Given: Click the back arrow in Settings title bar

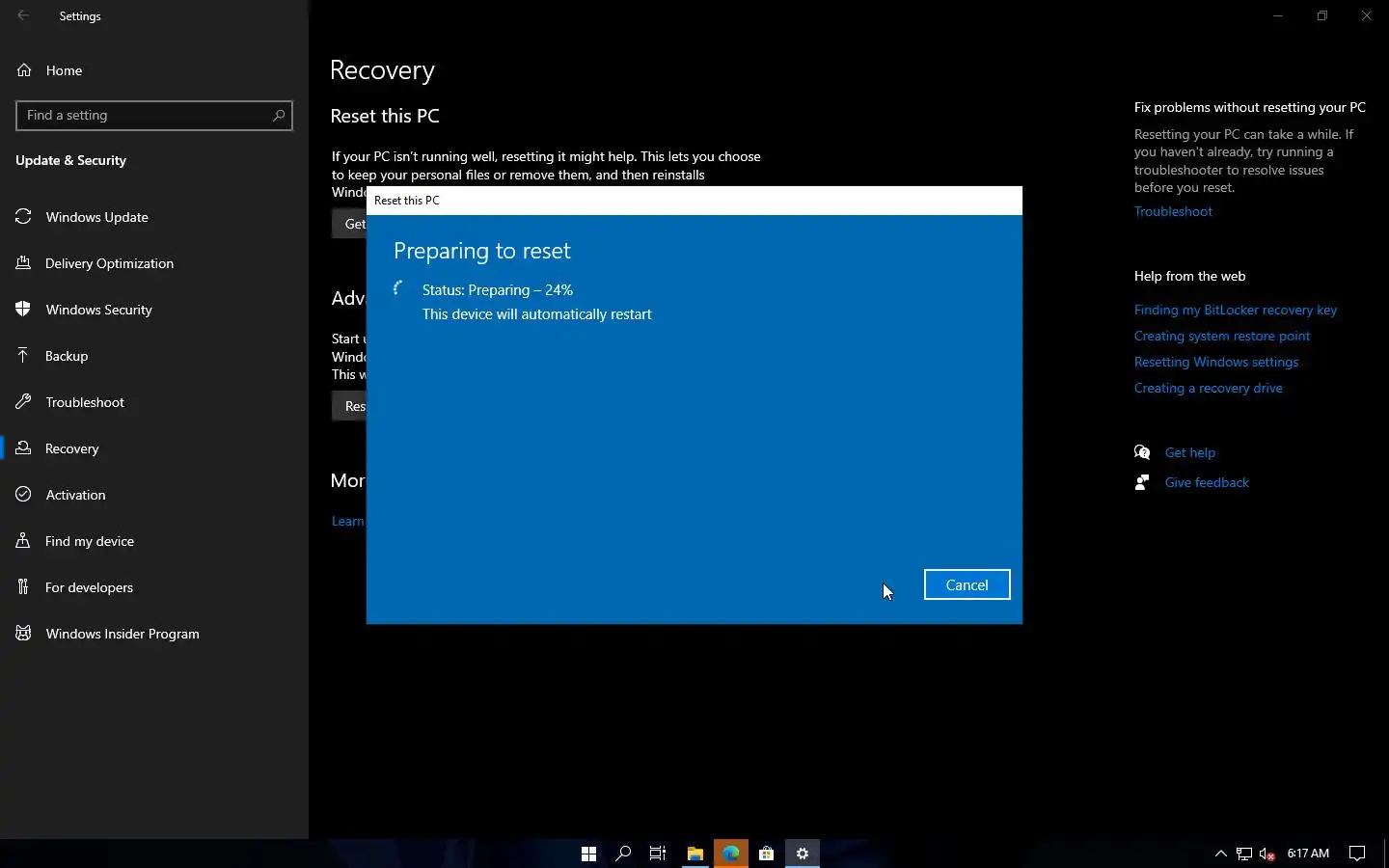Looking at the screenshot, I should coord(23,15).
